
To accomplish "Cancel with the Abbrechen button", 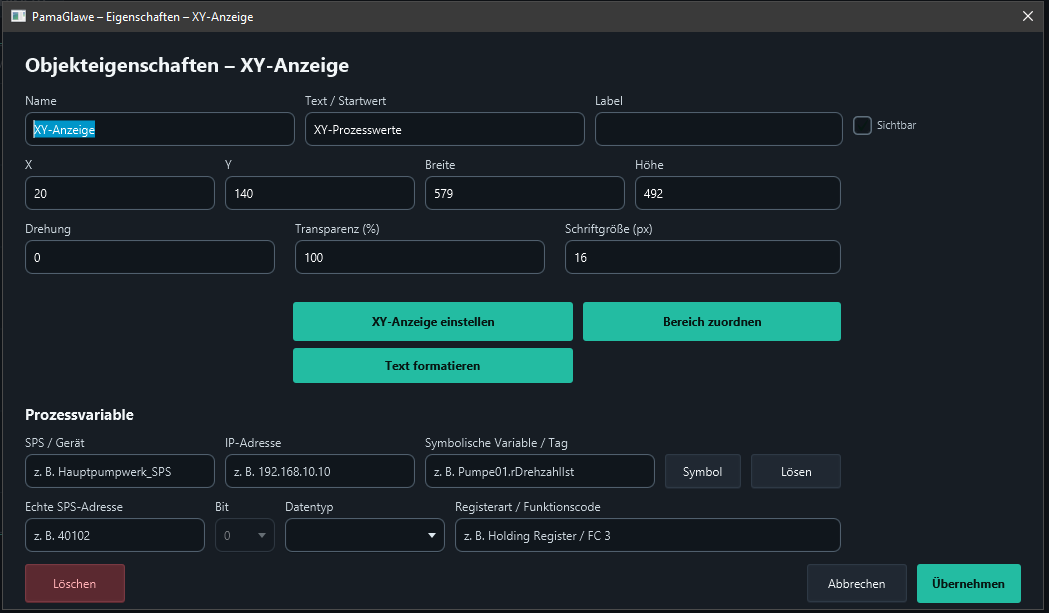I will pyautogui.click(x=856, y=584).
